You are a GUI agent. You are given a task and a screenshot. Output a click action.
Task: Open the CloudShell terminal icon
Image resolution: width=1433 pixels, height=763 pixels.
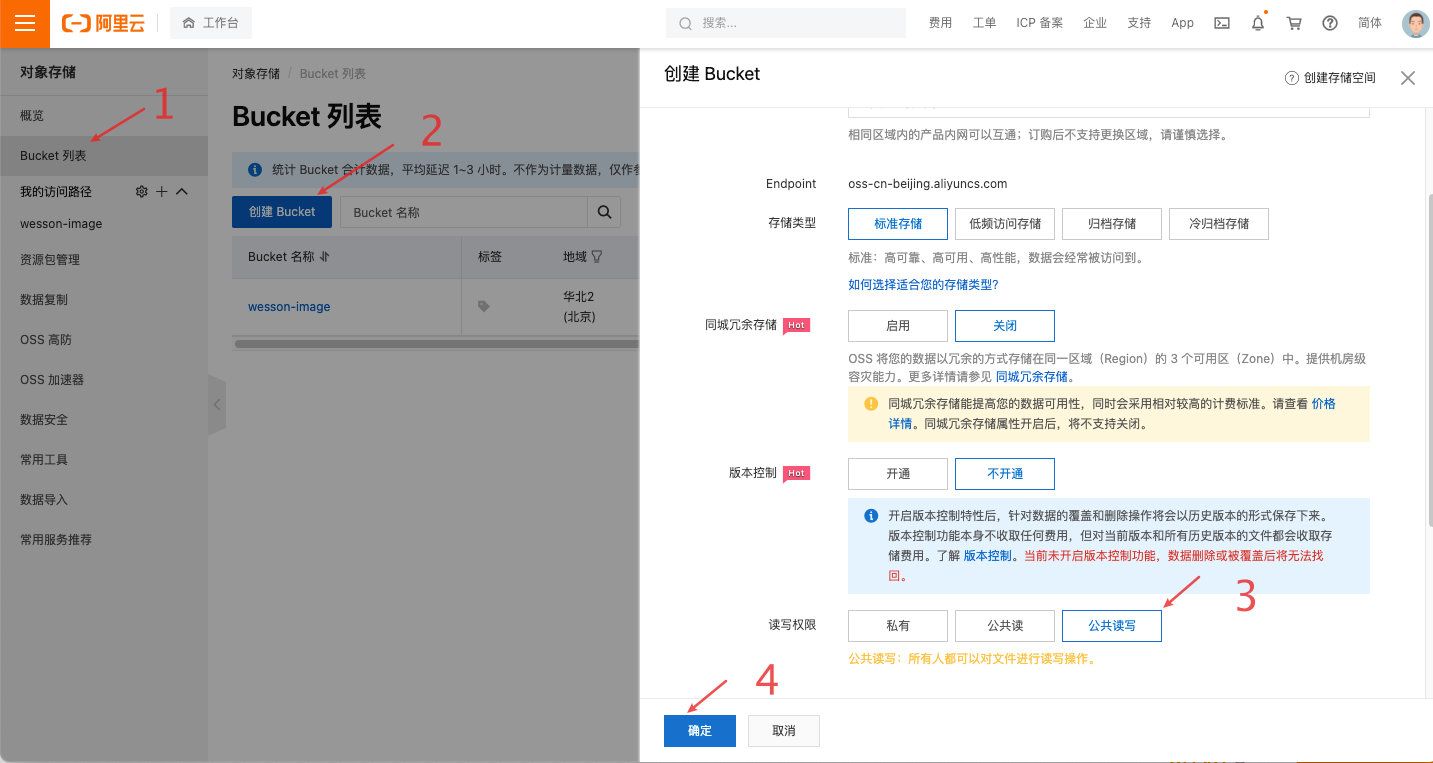point(1221,22)
